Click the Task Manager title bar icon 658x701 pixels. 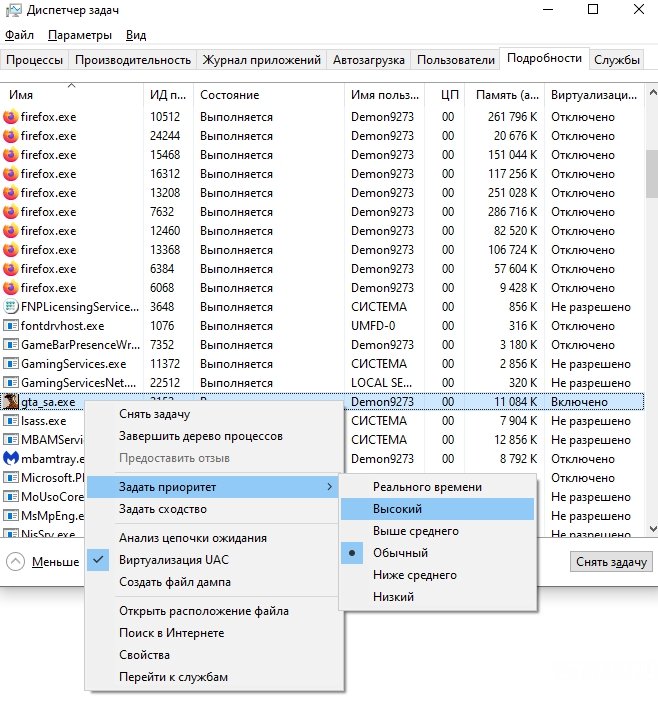click(12, 12)
